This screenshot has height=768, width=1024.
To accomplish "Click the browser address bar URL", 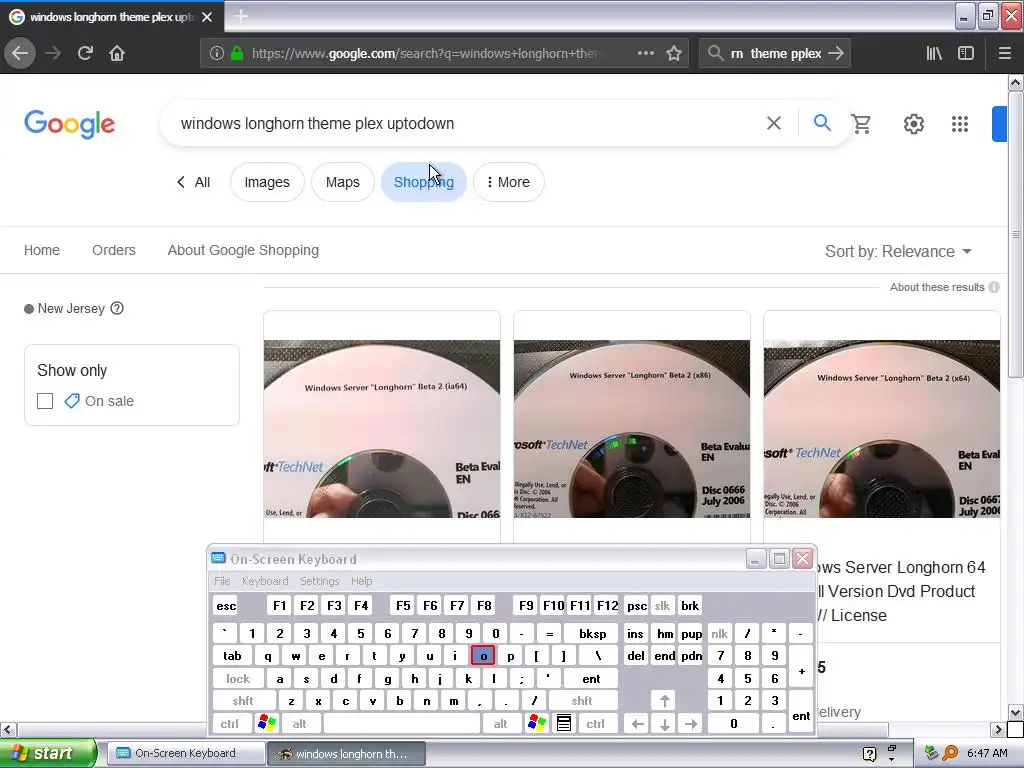I will [424, 53].
